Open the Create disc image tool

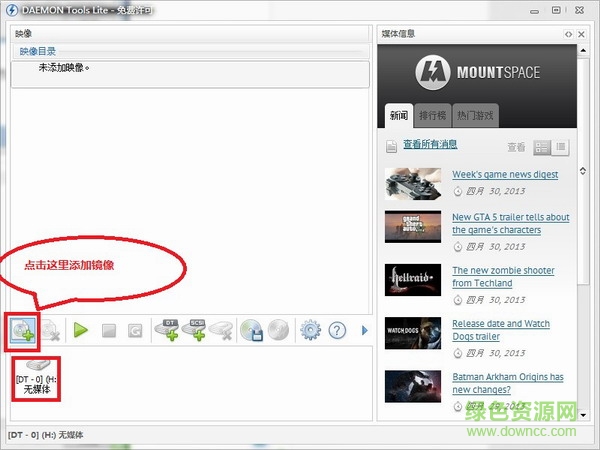tap(252, 330)
